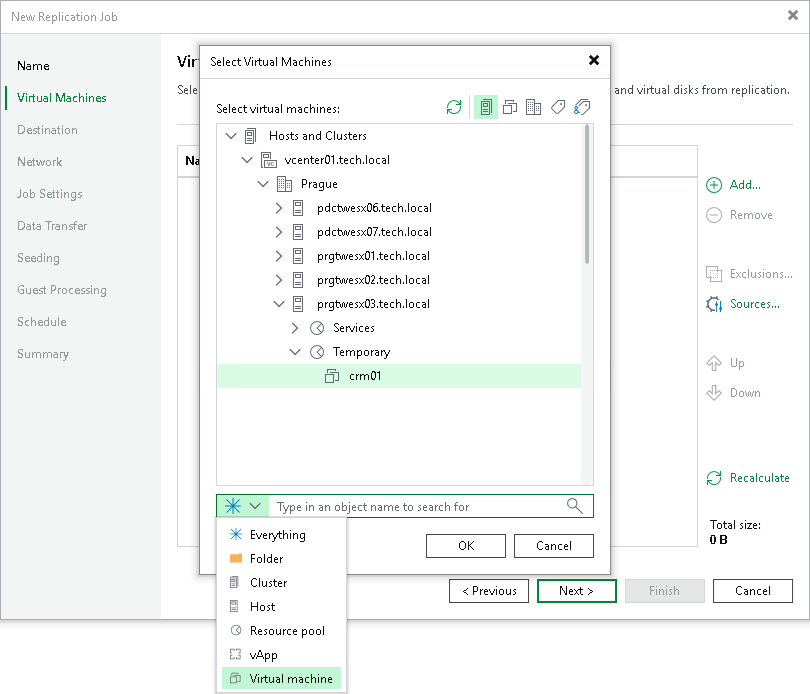810x694 pixels.
Task: Expand the Services resource pool
Action: point(295,328)
